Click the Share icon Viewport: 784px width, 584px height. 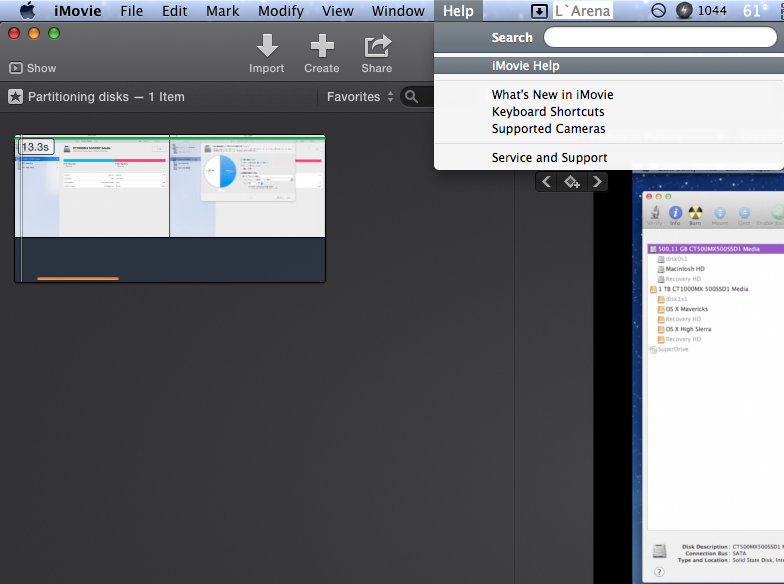tap(377, 46)
